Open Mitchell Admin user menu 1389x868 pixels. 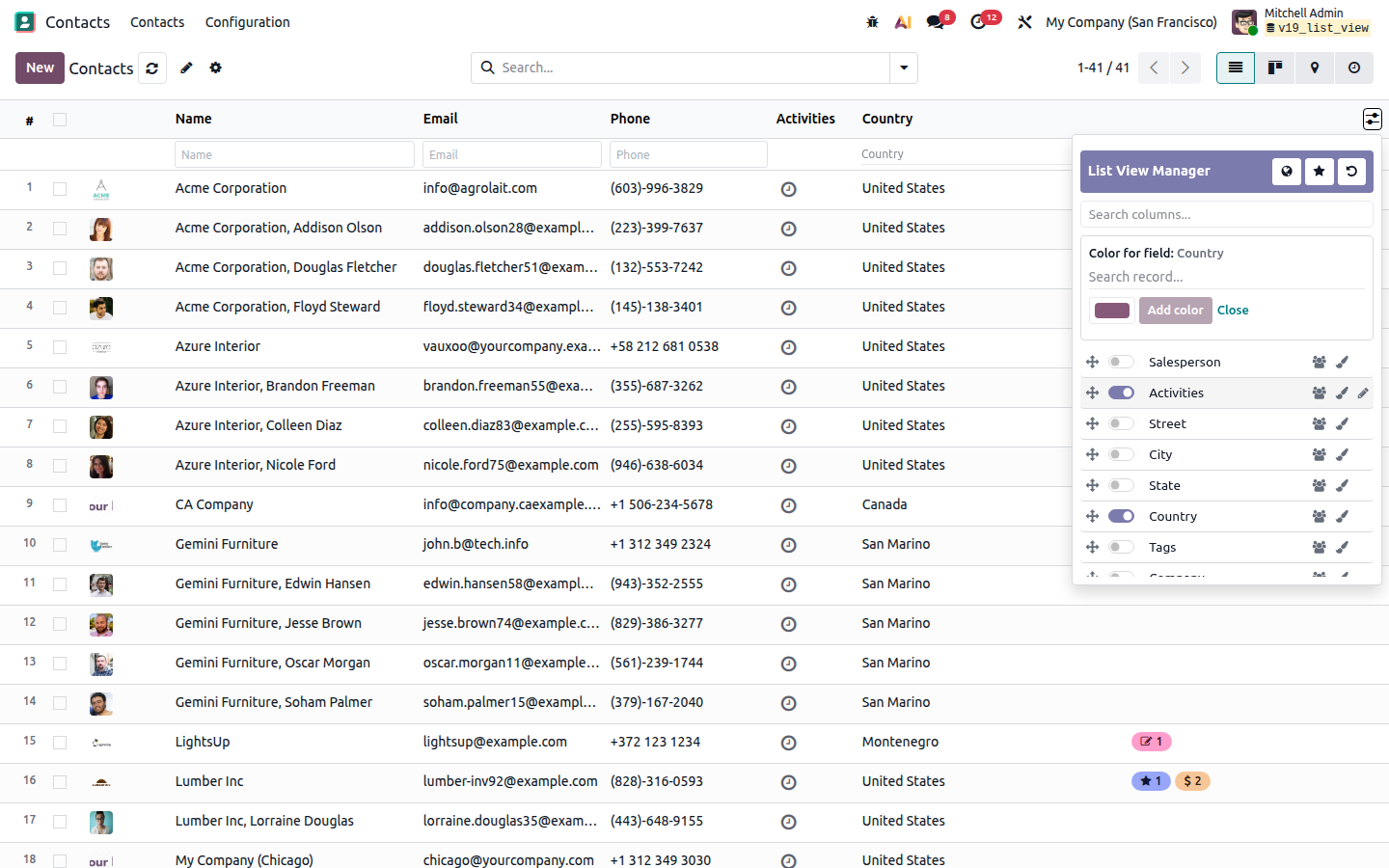pyautogui.click(x=1301, y=21)
